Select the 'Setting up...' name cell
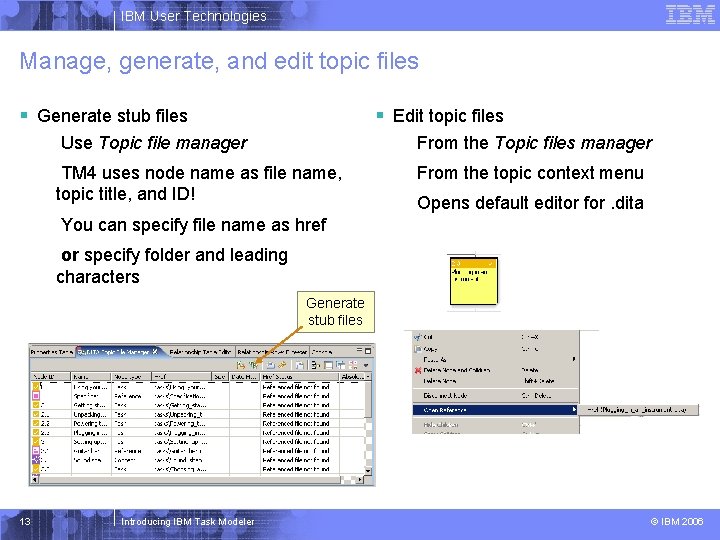This screenshot has width=720, height=540. (x=91, y=442)
